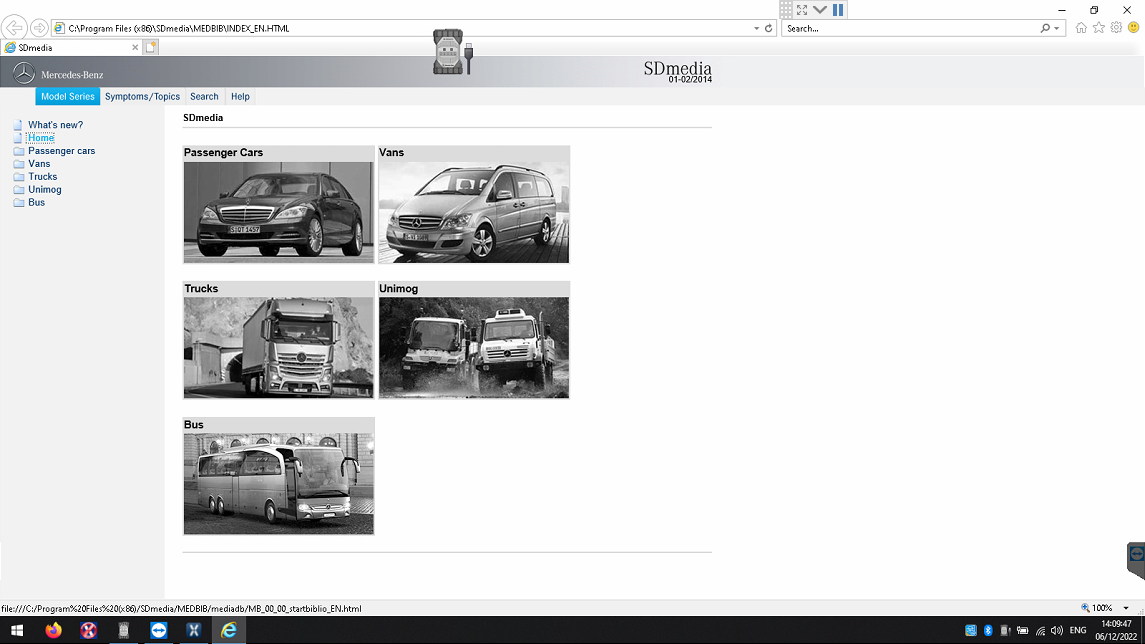This screenshot has width=1145, height=644.
Task: Open the Help menu tab
Action: (240, 97)
